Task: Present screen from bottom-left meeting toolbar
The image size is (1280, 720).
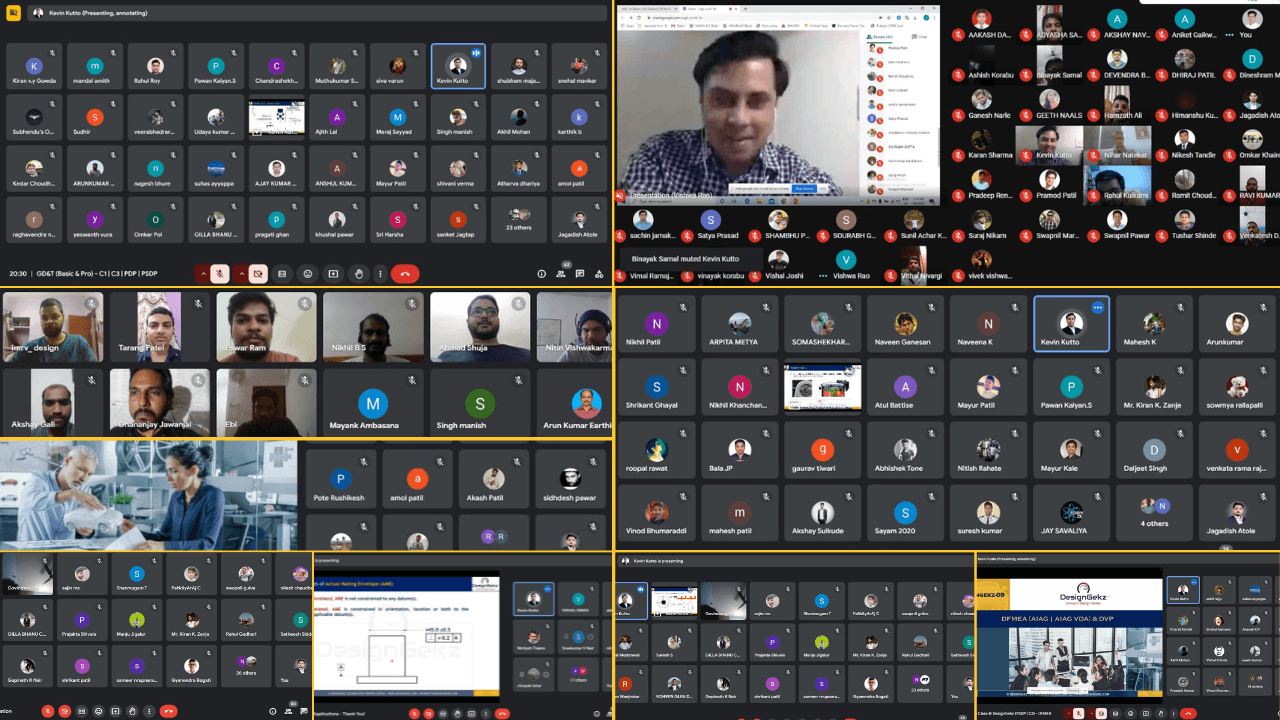Action: (115, 711)
